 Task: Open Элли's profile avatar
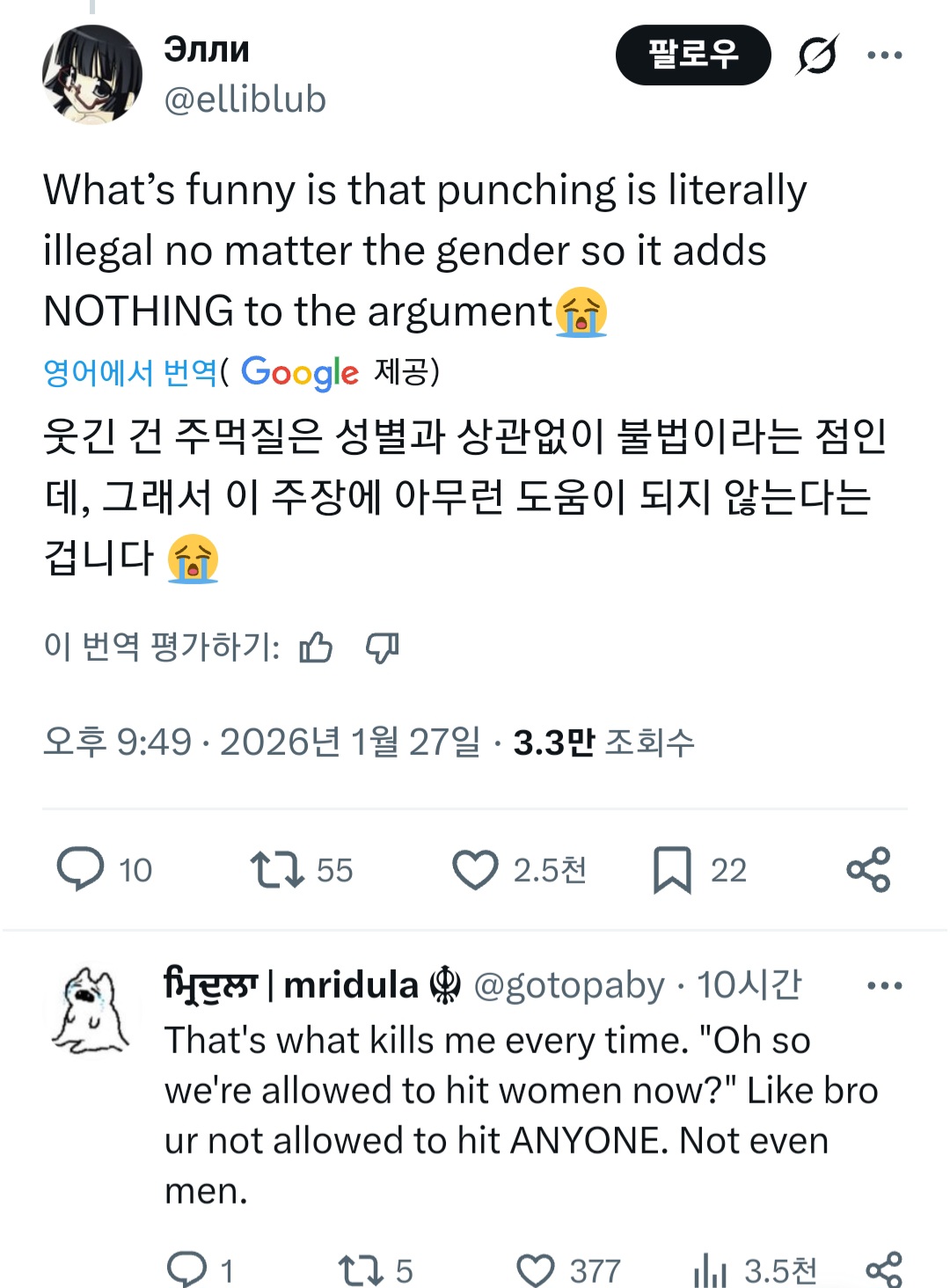click(92, 75)
